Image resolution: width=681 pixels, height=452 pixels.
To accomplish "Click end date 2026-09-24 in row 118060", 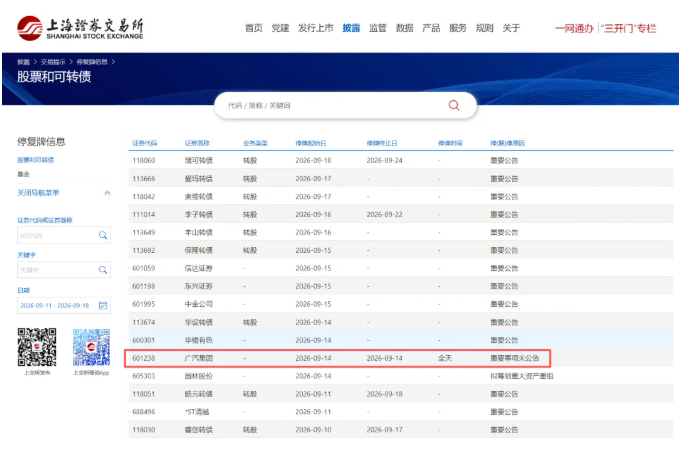I will pyautogui.click(x=384, y=161).
